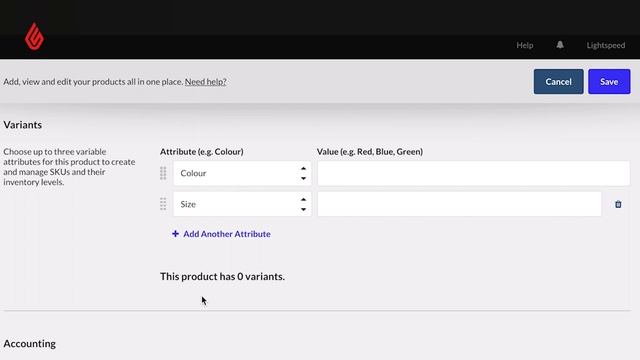Select the 'Value (e.g. Red, Blue, Green)' label
This screenshot has height=360, width=640.
370,151
